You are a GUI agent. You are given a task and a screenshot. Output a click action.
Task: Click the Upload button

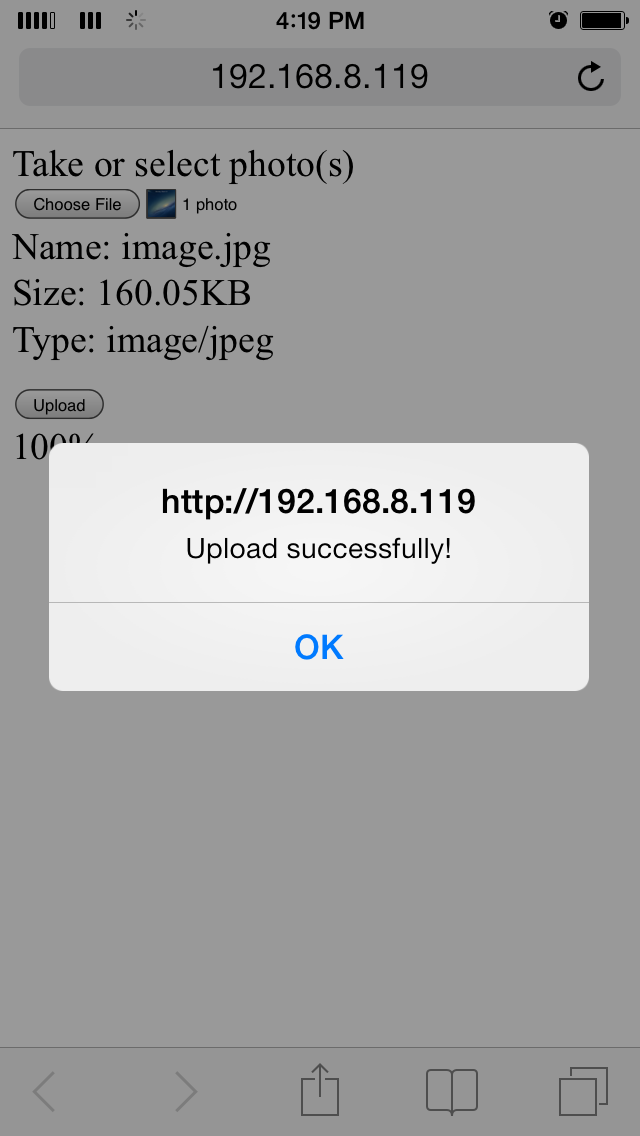click(x=59, y=405)
